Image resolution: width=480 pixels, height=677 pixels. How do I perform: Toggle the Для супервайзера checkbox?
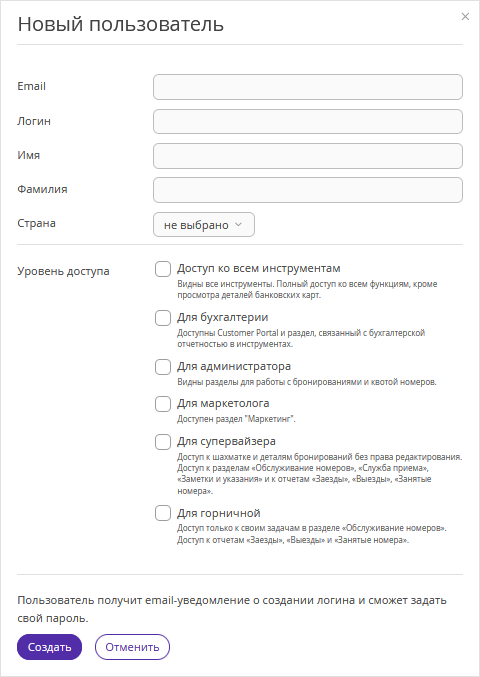163,442
